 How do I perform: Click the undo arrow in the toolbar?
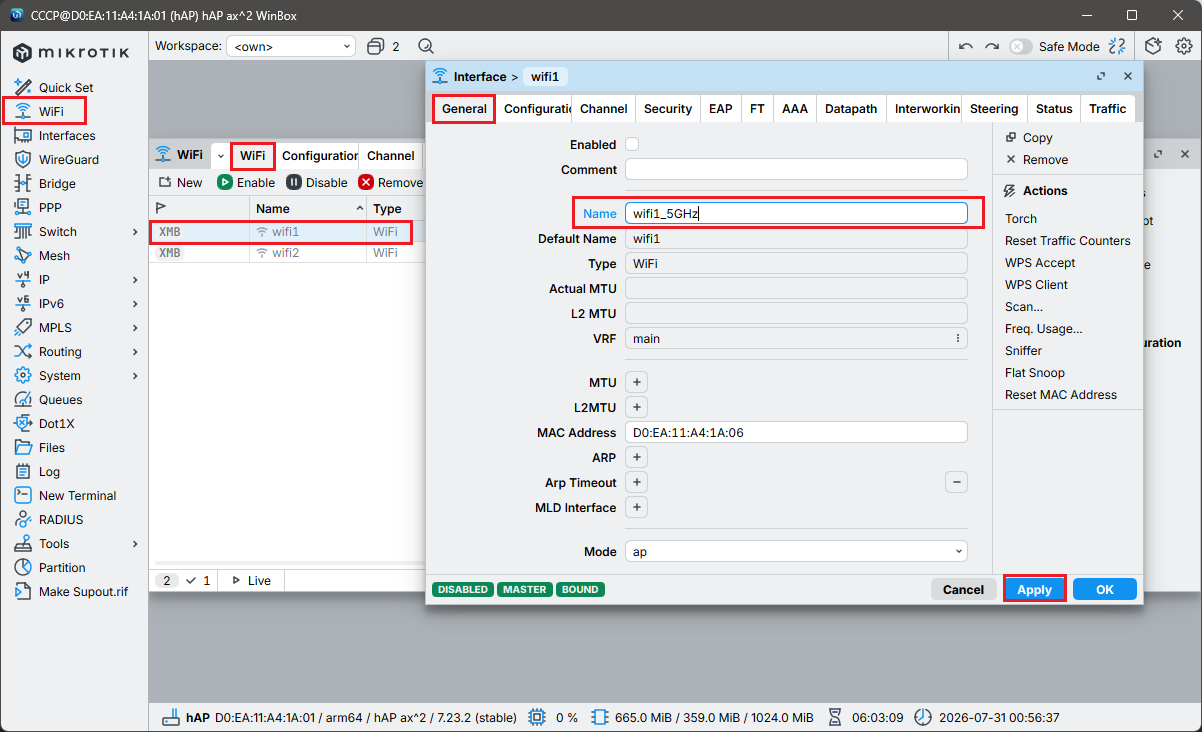966,46
